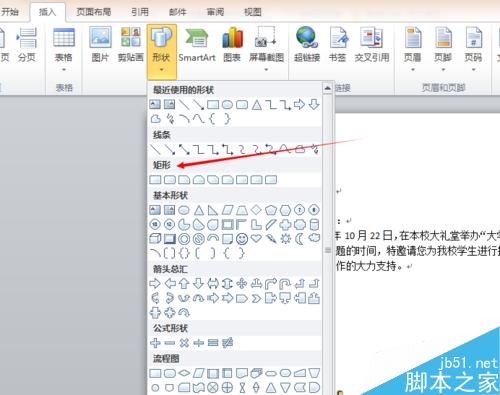
Task: Select the plain rectangle under 矩形
Action: [155, 180]
